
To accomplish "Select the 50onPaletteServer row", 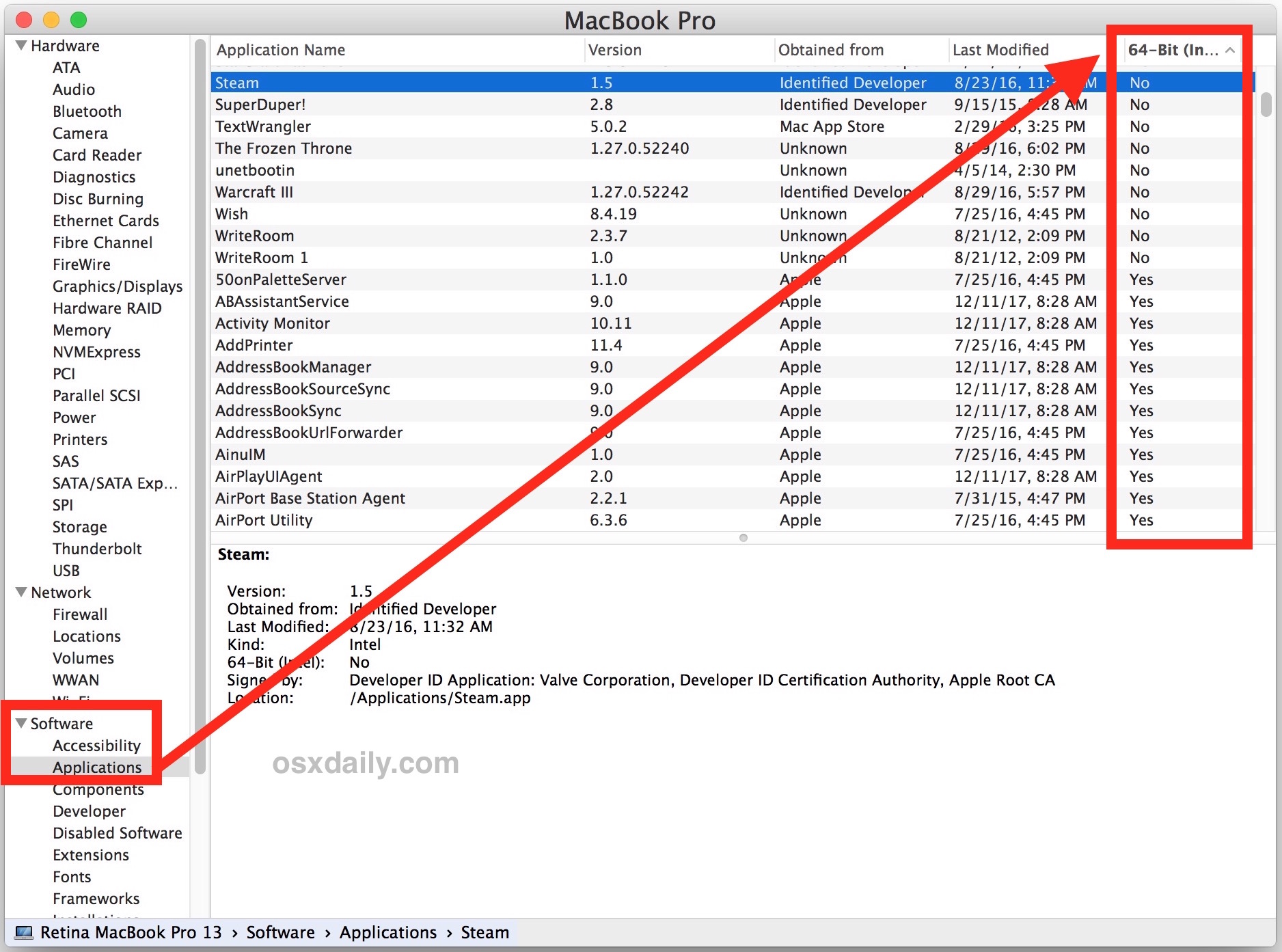I will (733, 280).
